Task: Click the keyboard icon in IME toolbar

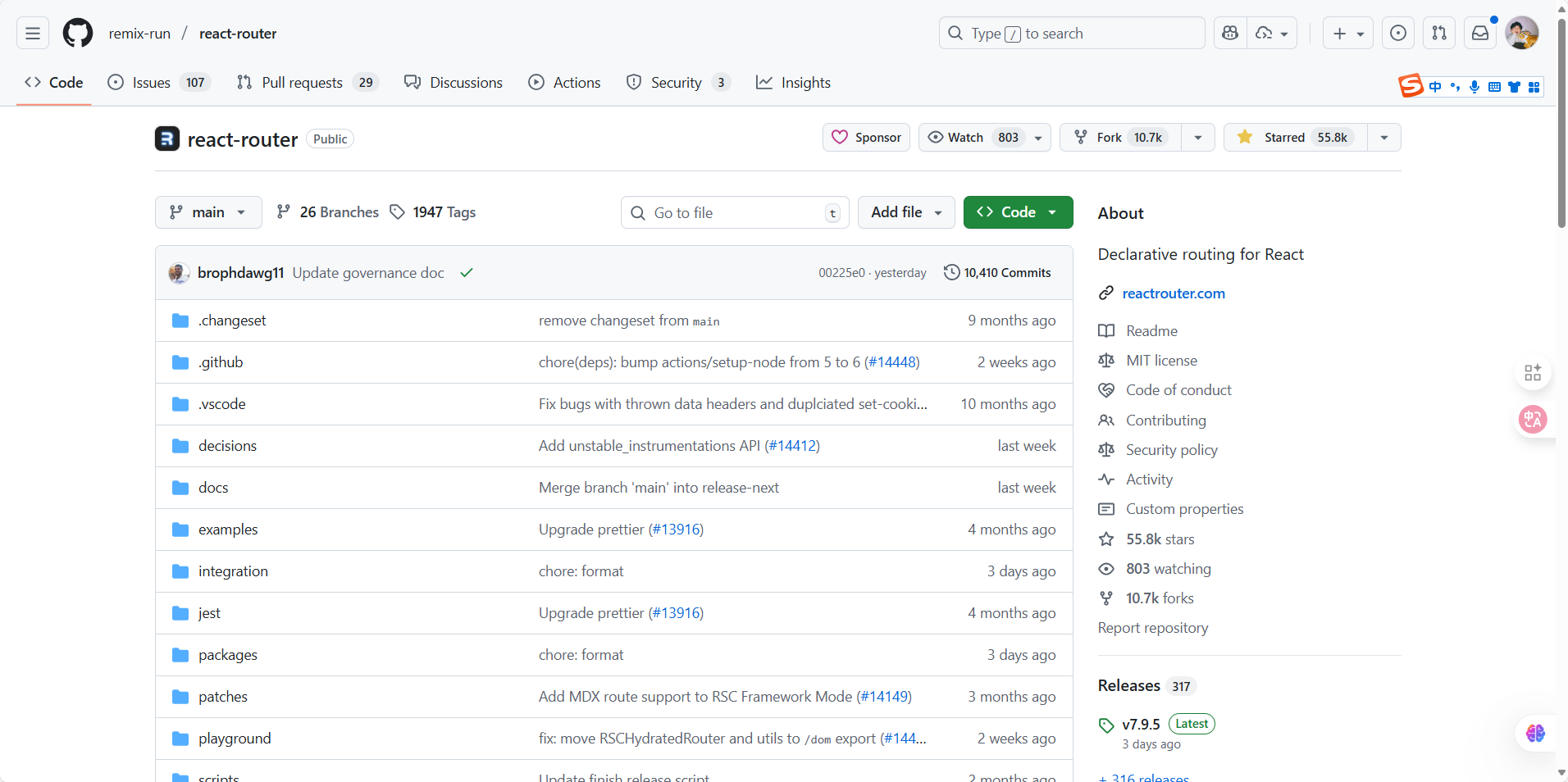Action: pyautogui.click(x=1494, y=87)
